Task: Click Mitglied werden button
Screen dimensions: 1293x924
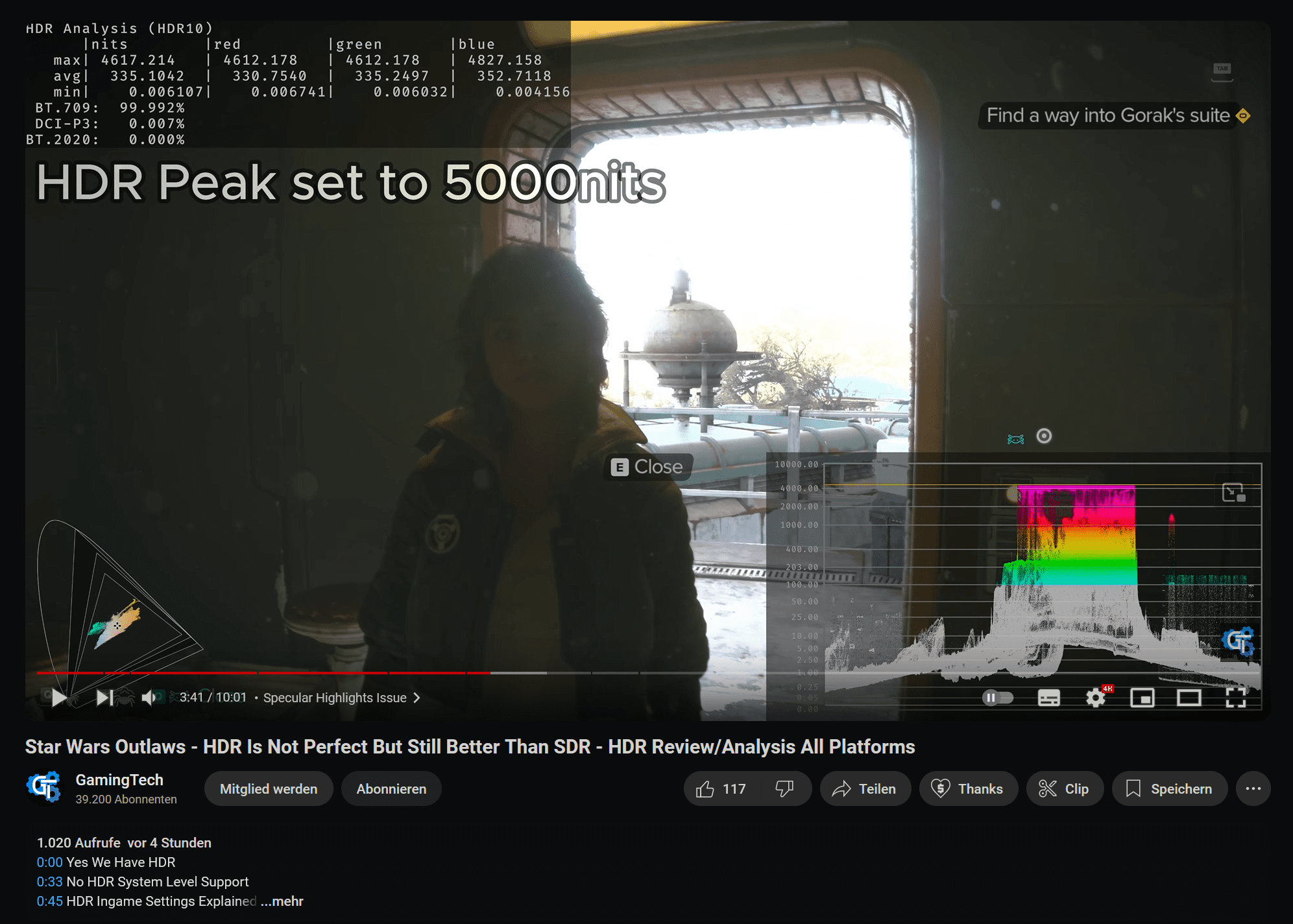Action: click(269, 788)
